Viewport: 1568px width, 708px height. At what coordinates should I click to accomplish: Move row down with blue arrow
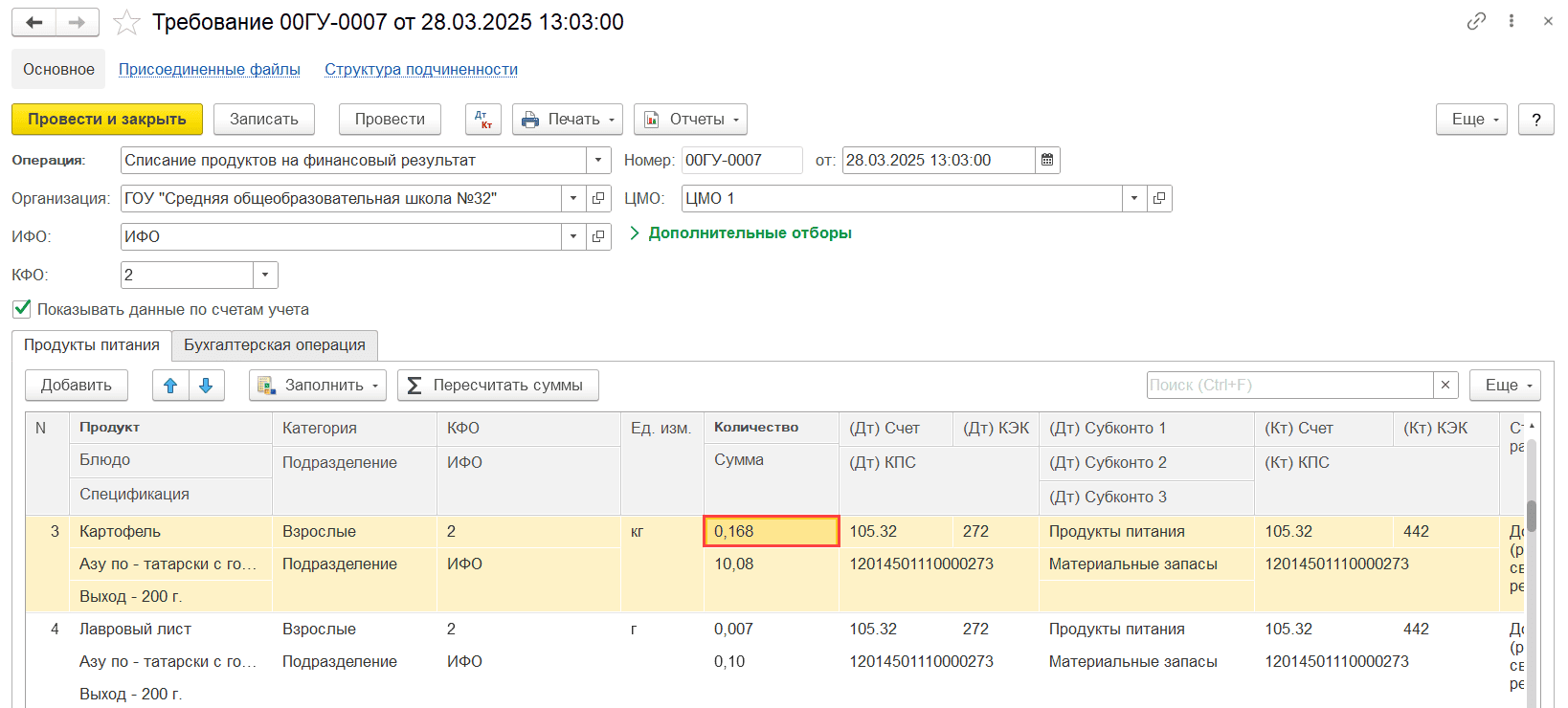click(206, 386)
